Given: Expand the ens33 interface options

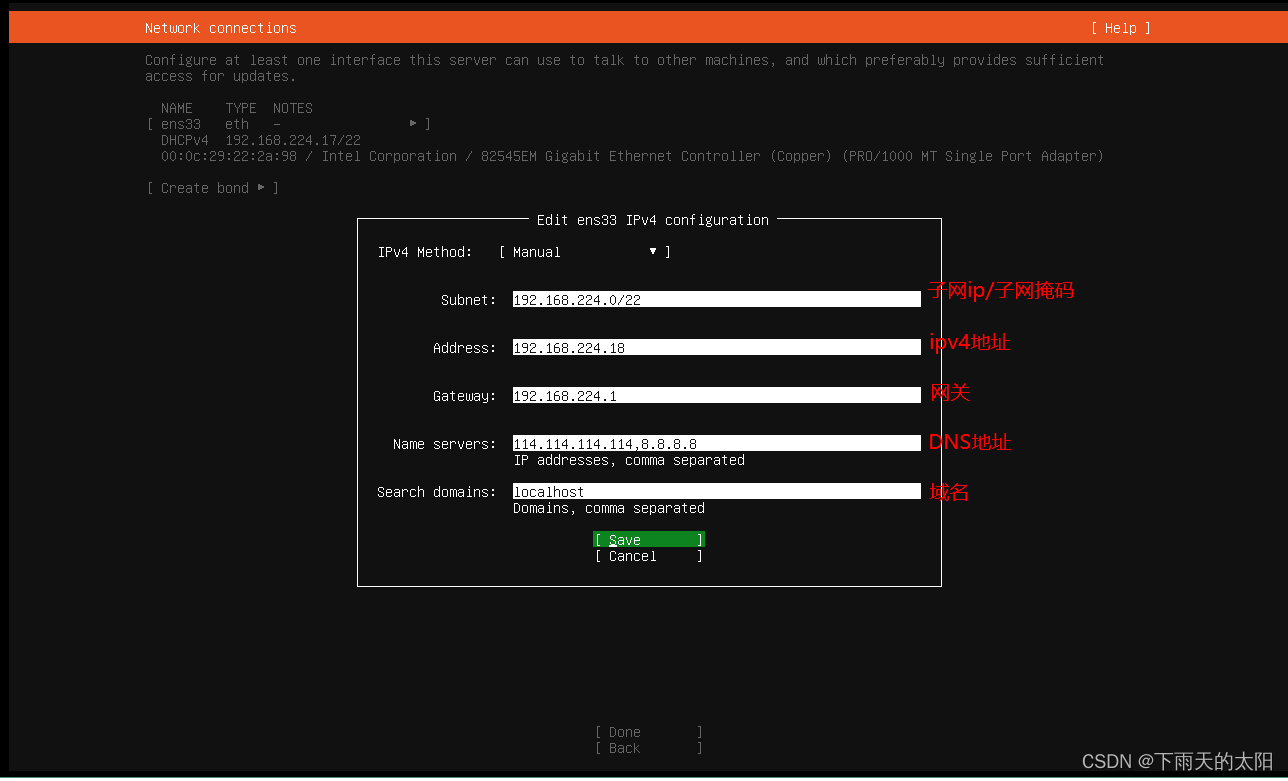Looking at the screenshot, I should point(413,123).
